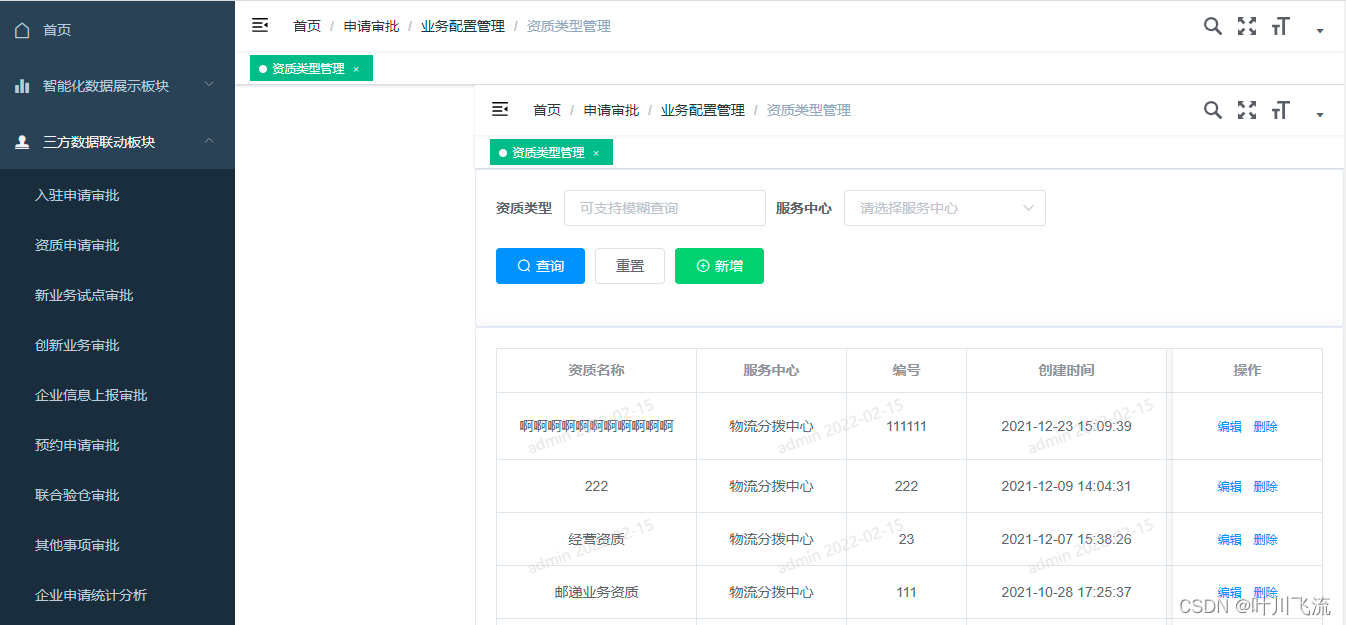Screen dimensions: 1346x625
Task: Open the user dropdown caret top right corner
Action: (1320, 30)
